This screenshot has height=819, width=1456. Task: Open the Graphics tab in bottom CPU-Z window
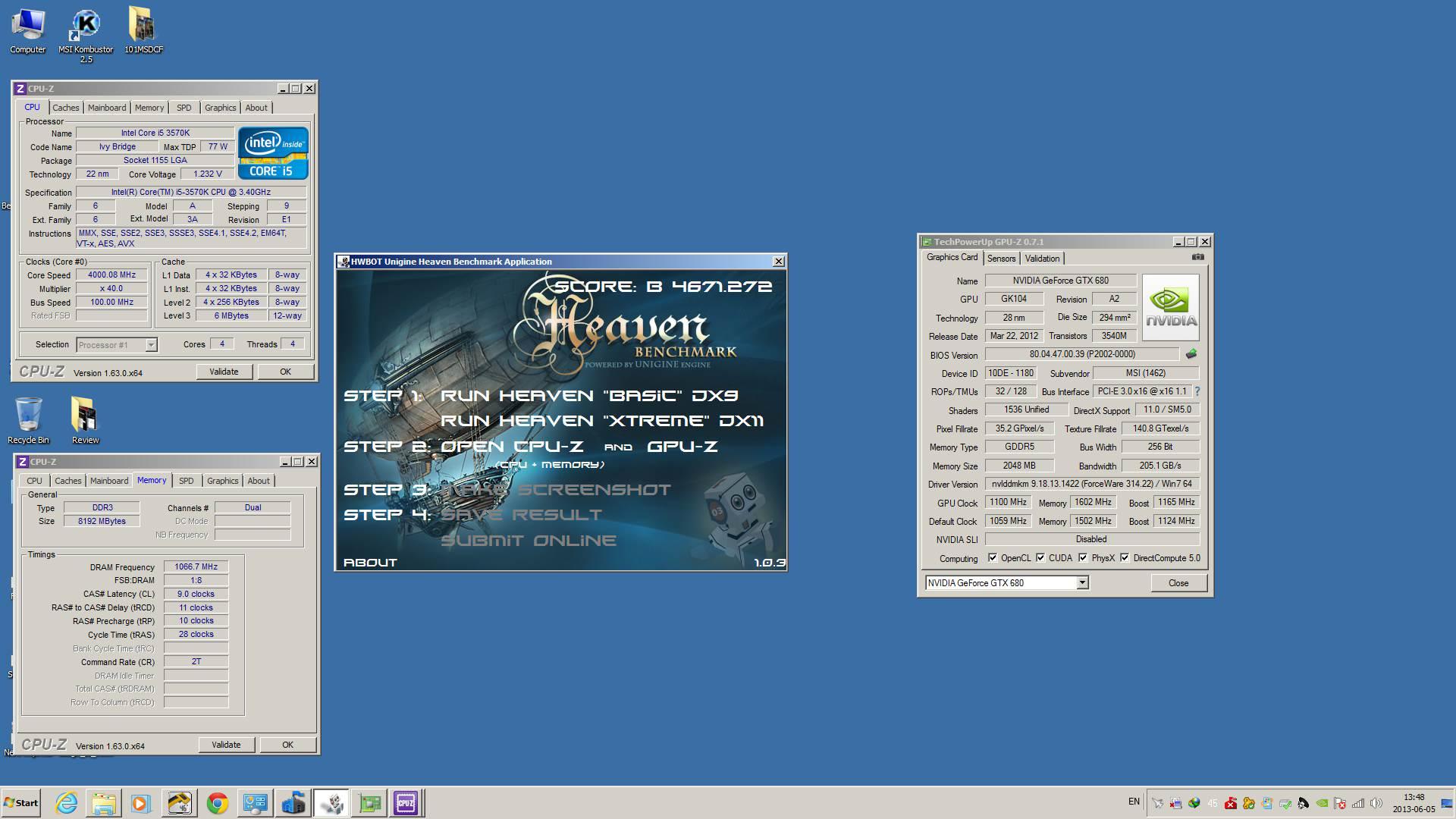[222, 481]
